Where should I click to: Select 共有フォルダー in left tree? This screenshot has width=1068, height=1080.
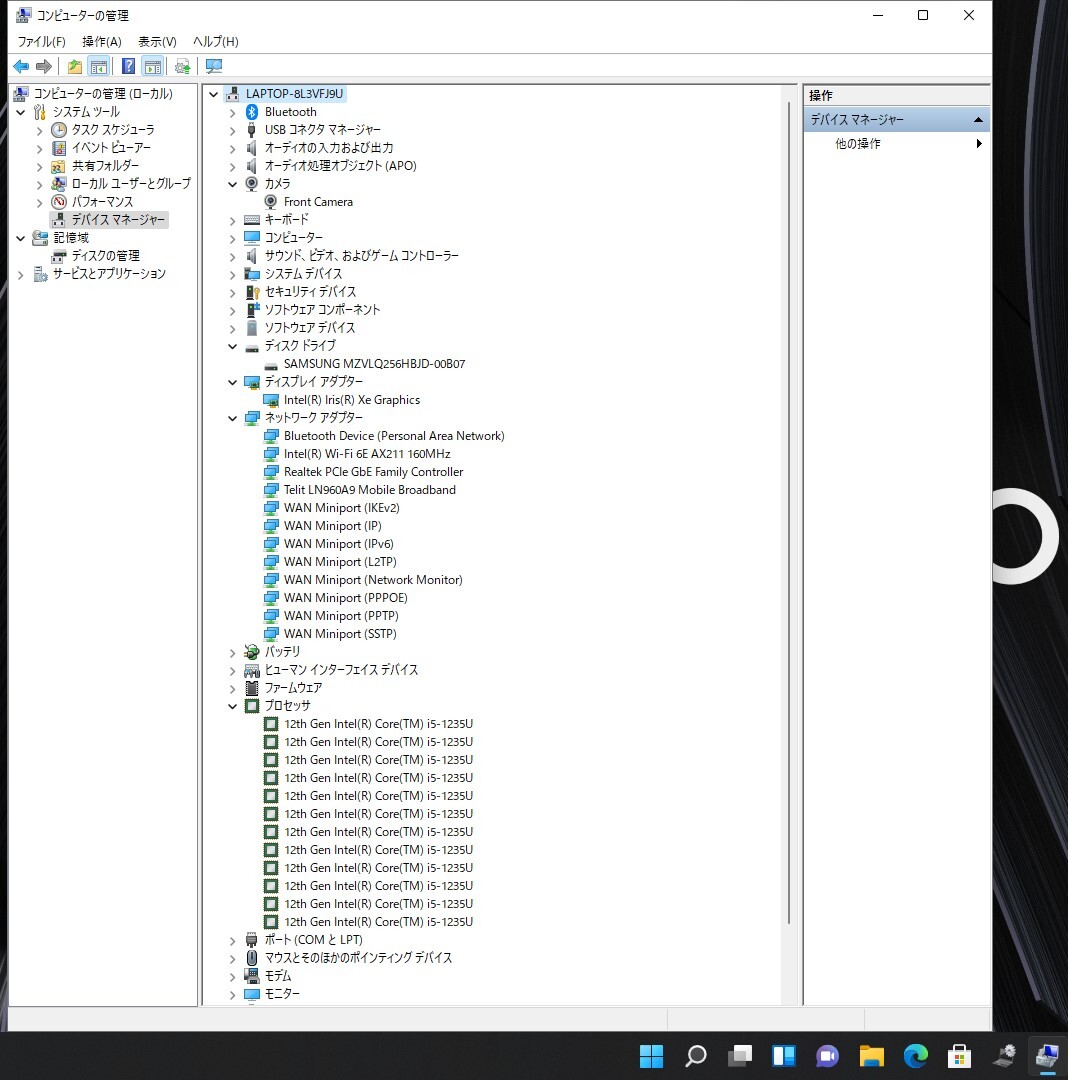105,165
